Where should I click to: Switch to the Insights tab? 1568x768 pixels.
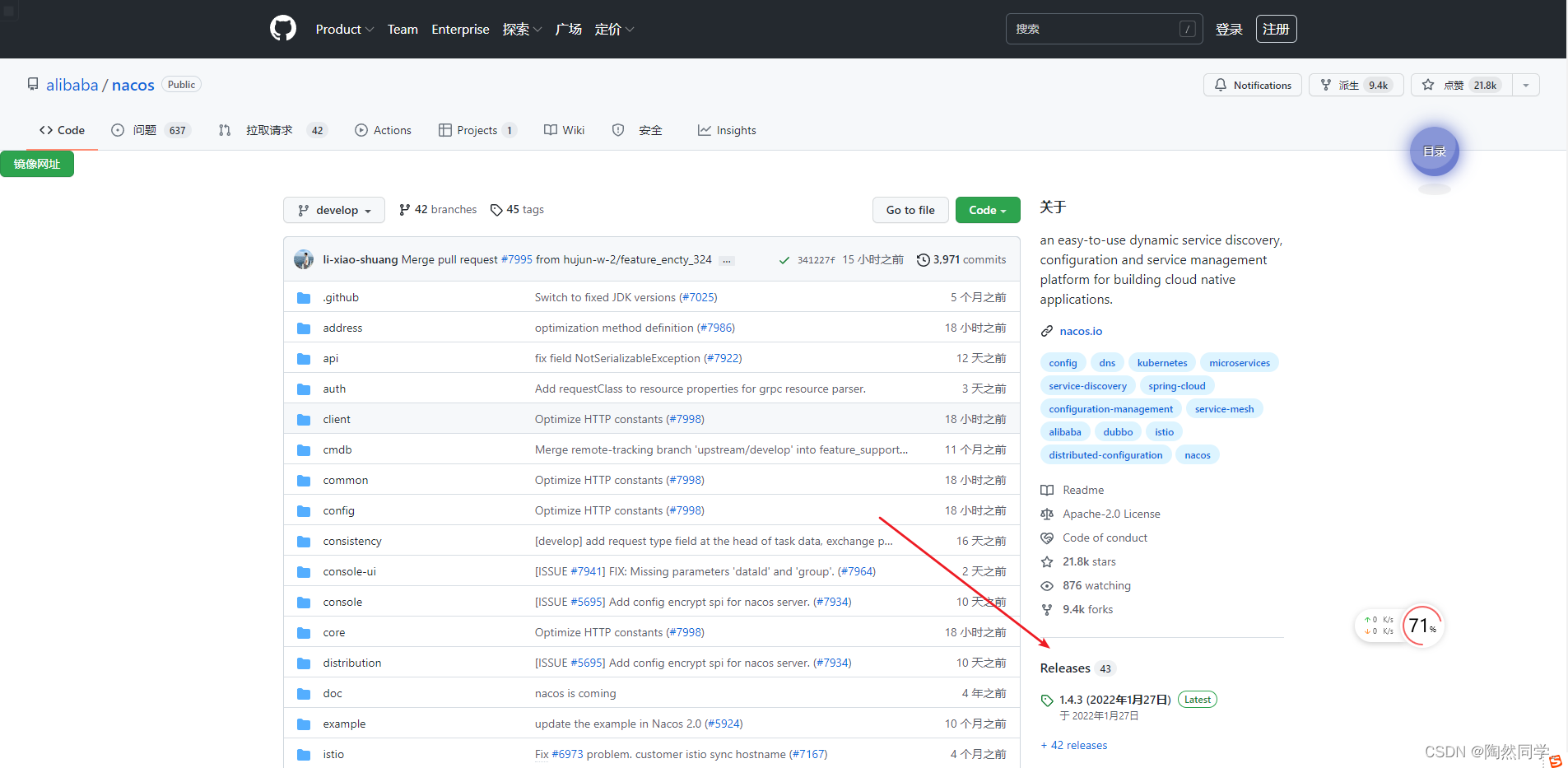point(727,130)
